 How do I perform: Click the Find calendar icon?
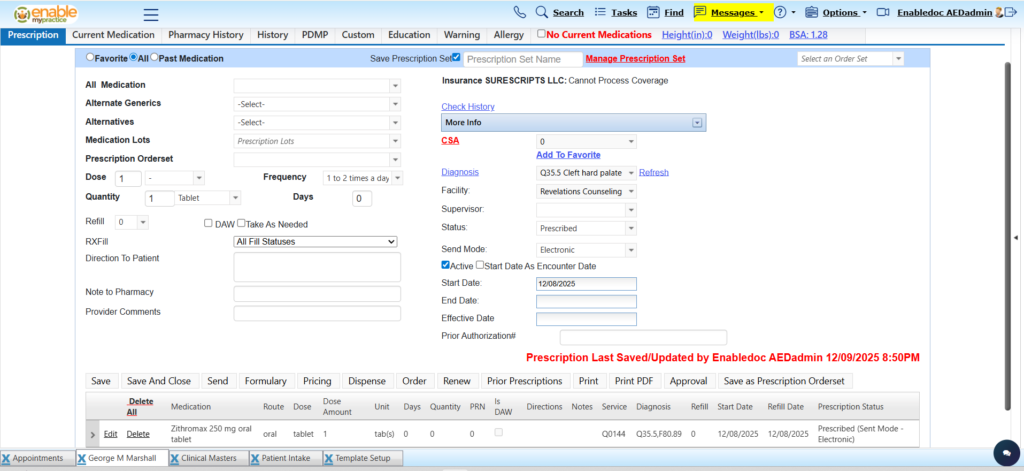(653, 13)
